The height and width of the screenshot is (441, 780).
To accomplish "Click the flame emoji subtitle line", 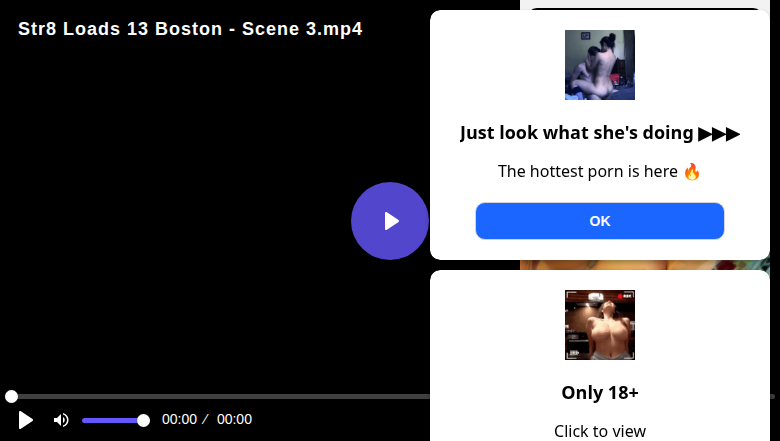I will 600,171.
